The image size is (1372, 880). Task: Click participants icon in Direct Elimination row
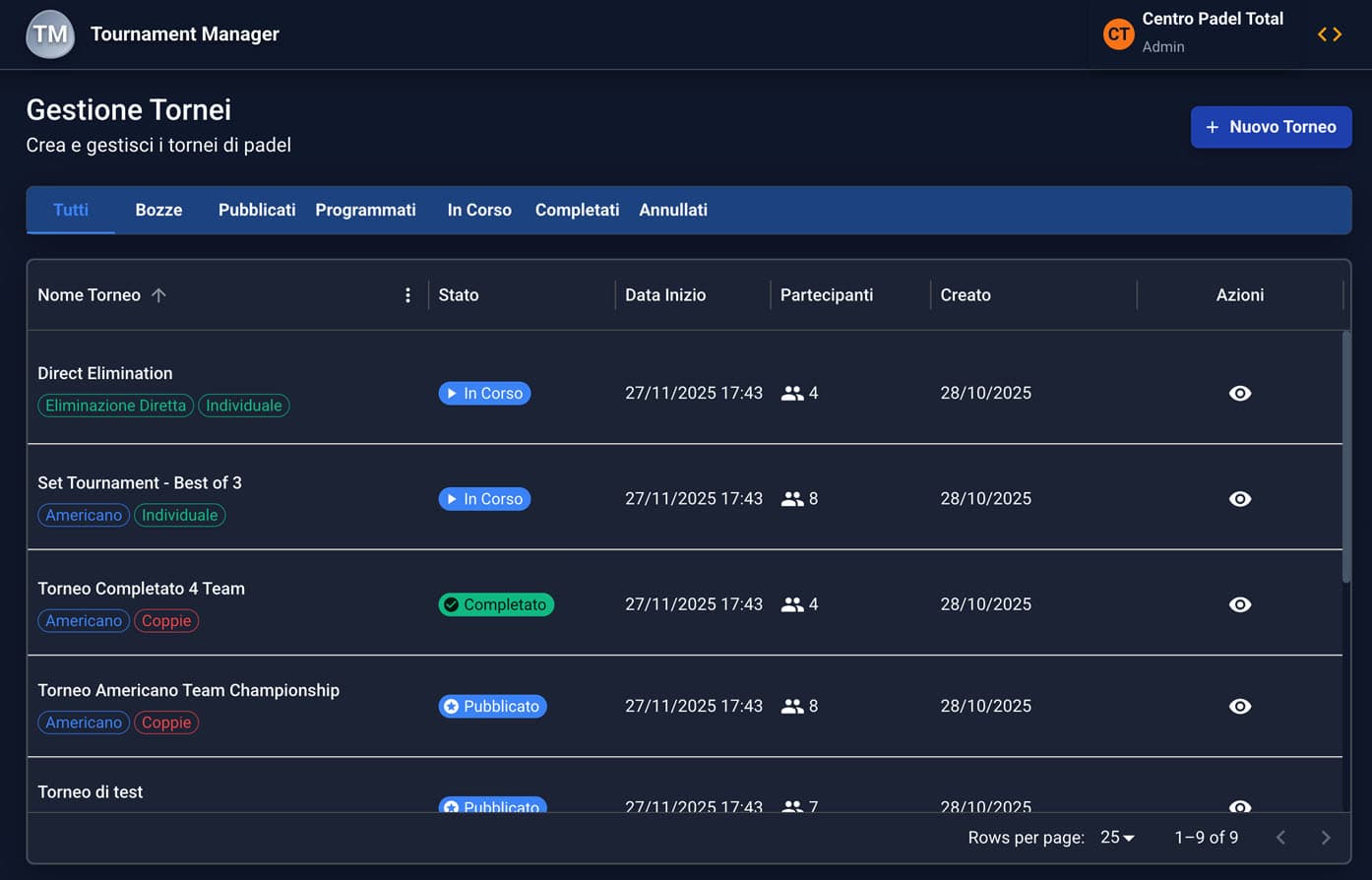[792, 394]
